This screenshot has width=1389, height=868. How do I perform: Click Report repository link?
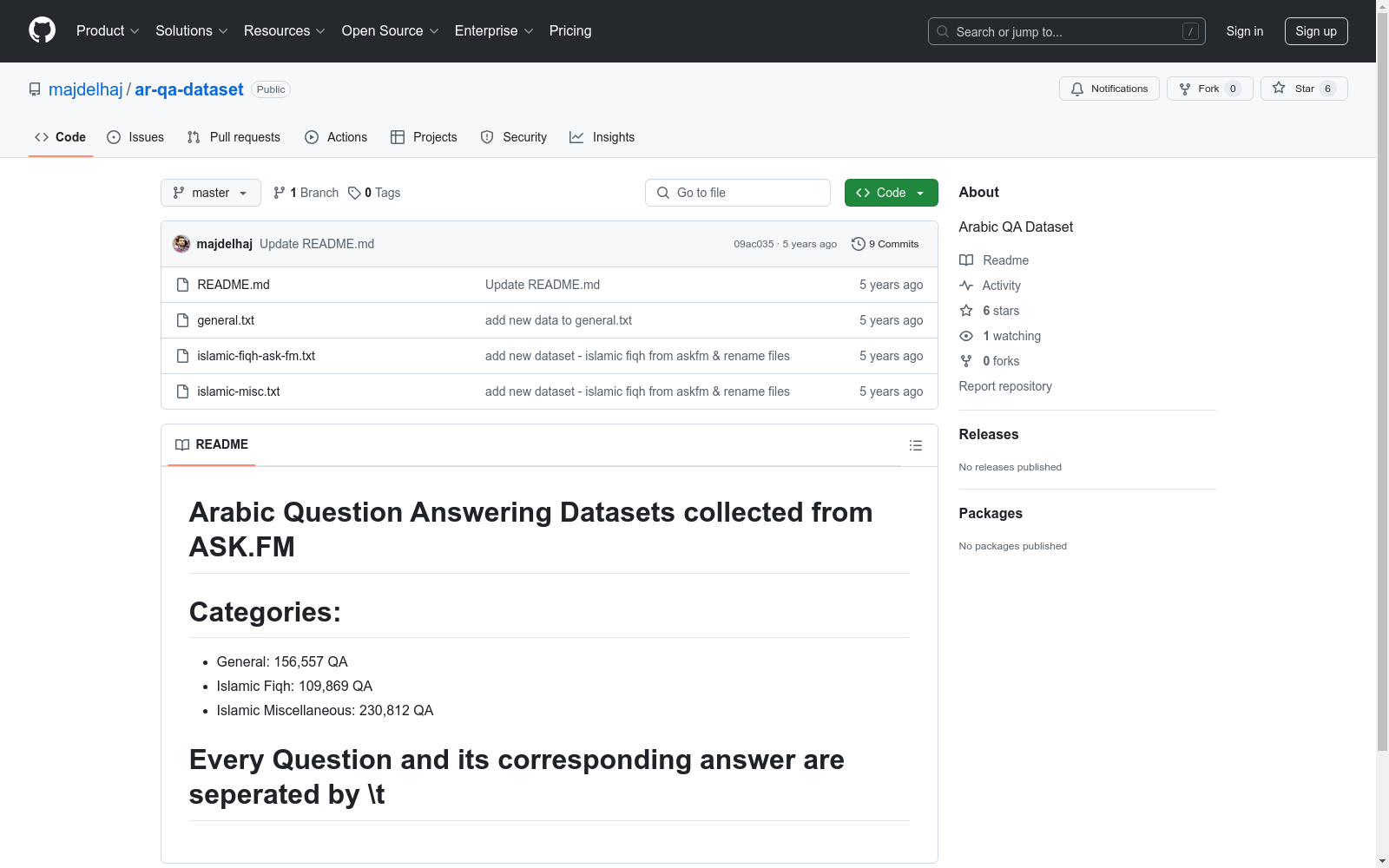coord(1005,386)
